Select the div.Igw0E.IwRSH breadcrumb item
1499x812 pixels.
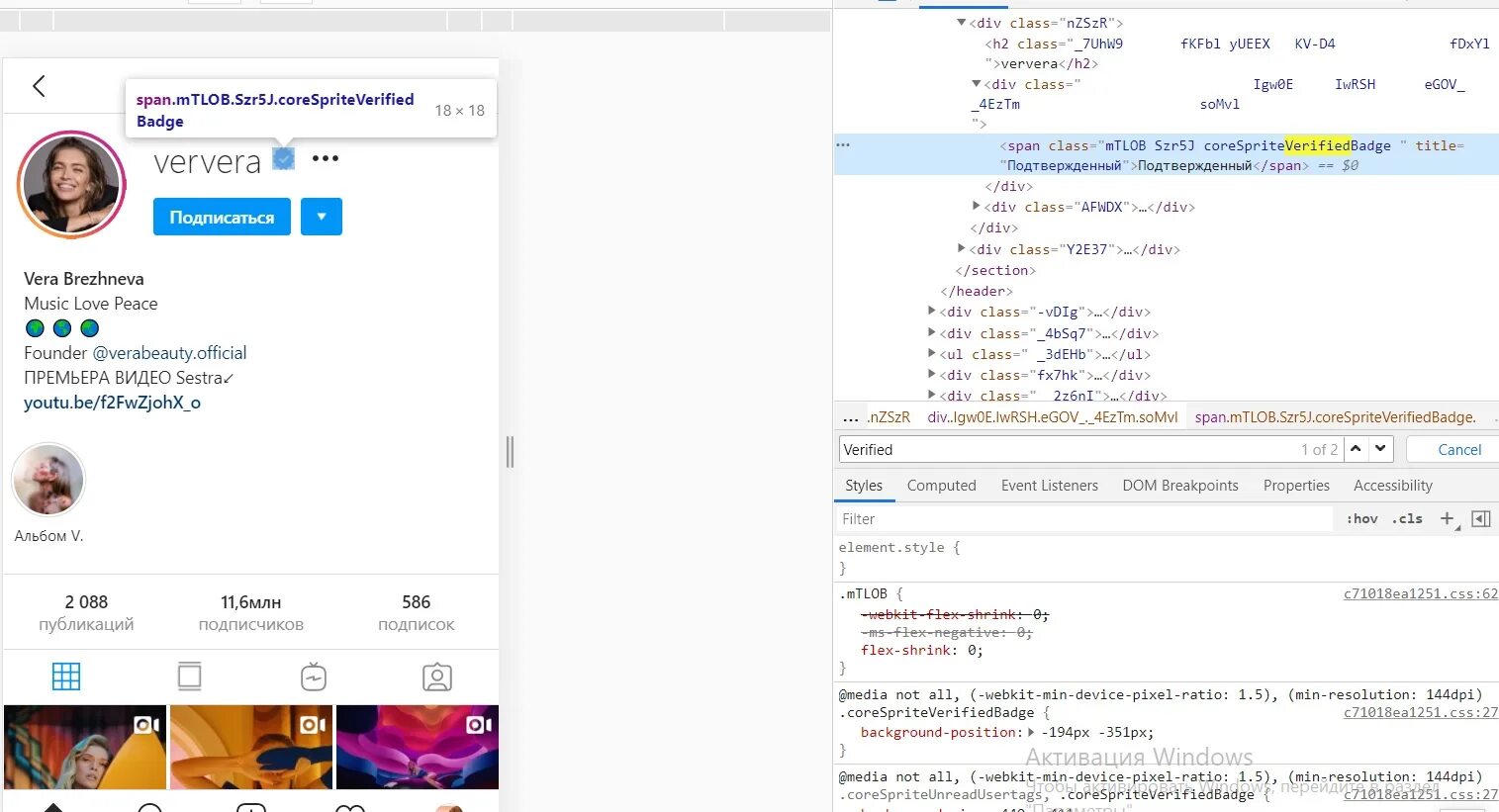tap(1053, 417)
